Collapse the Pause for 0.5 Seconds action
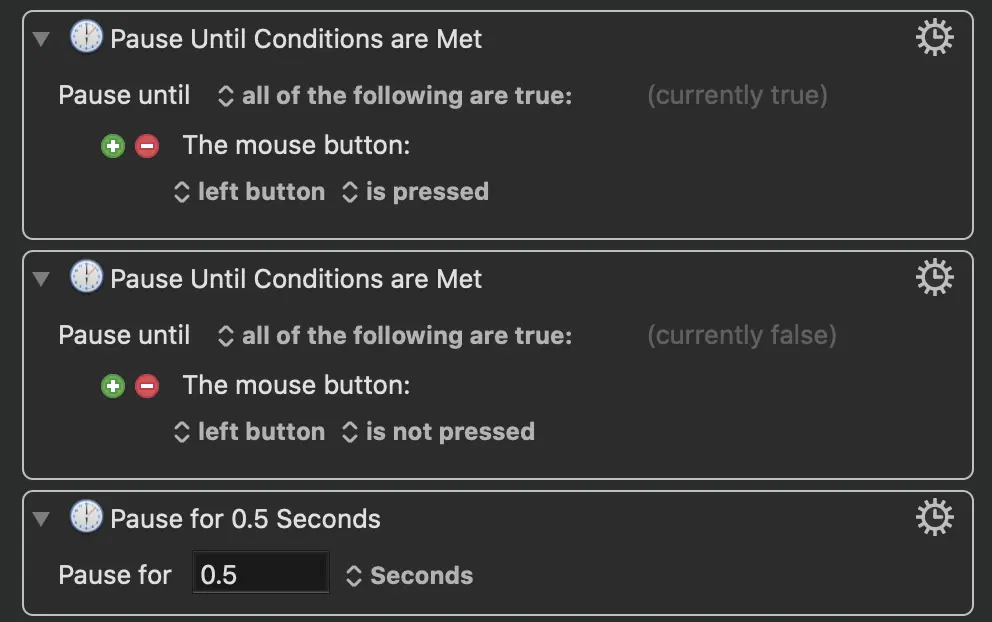Viewport: 992px width, 622px height. point(41,518)
